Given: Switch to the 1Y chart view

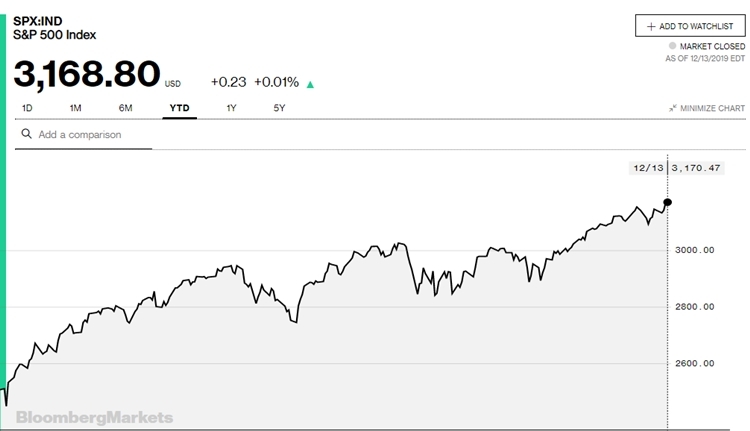Looking at the screenshot, I should [232, 107].
